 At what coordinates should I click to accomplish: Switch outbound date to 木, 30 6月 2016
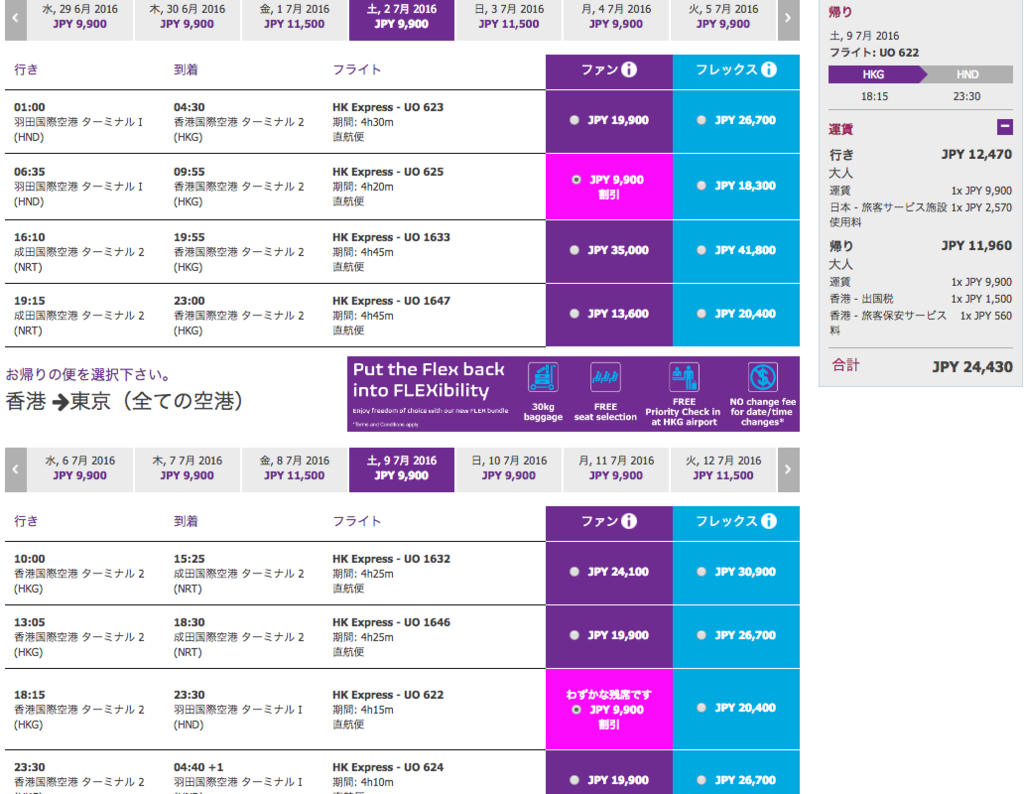(187, 19)
